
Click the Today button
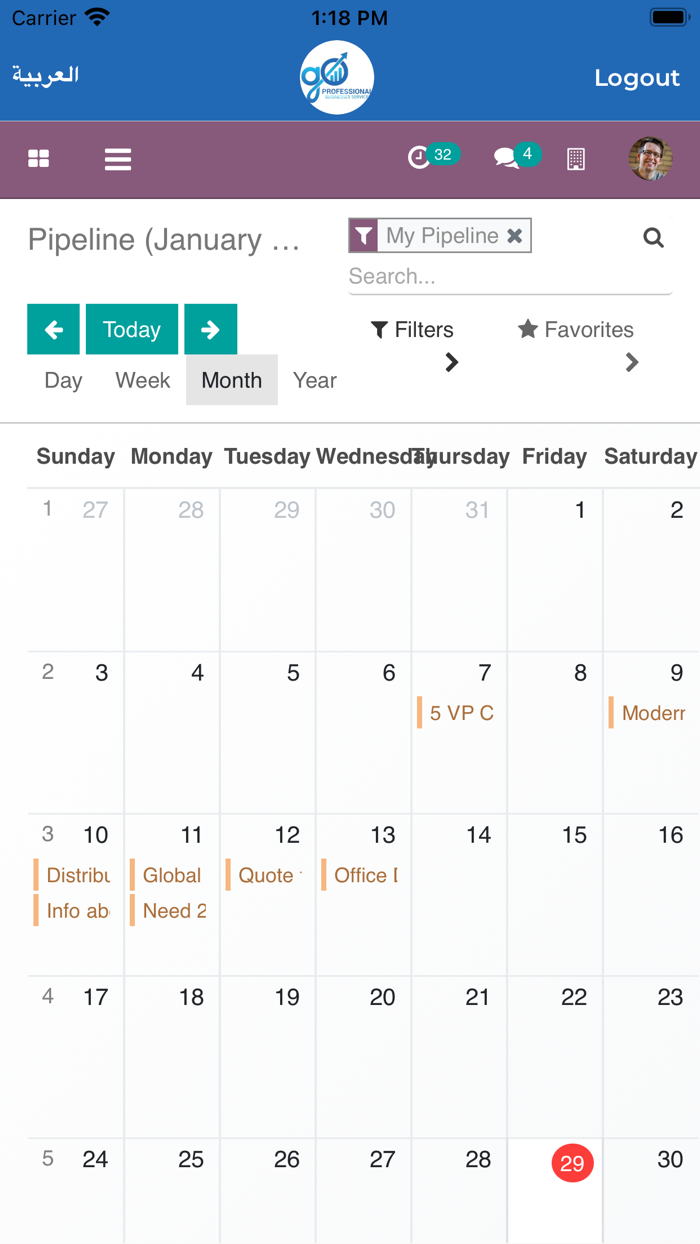pyautogui.click(x=131, y=329)
